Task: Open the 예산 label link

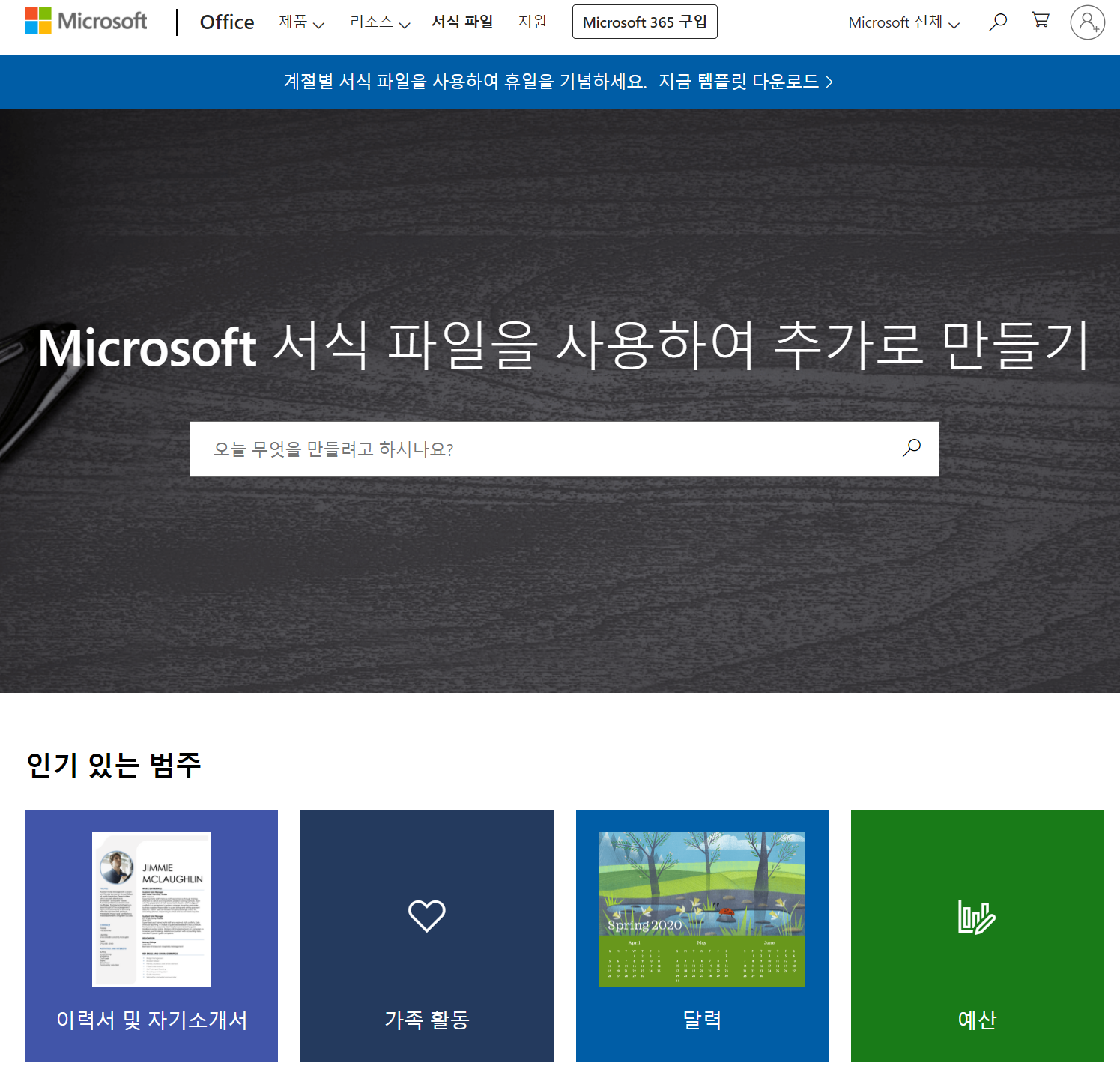Action: coord(977,1020)
